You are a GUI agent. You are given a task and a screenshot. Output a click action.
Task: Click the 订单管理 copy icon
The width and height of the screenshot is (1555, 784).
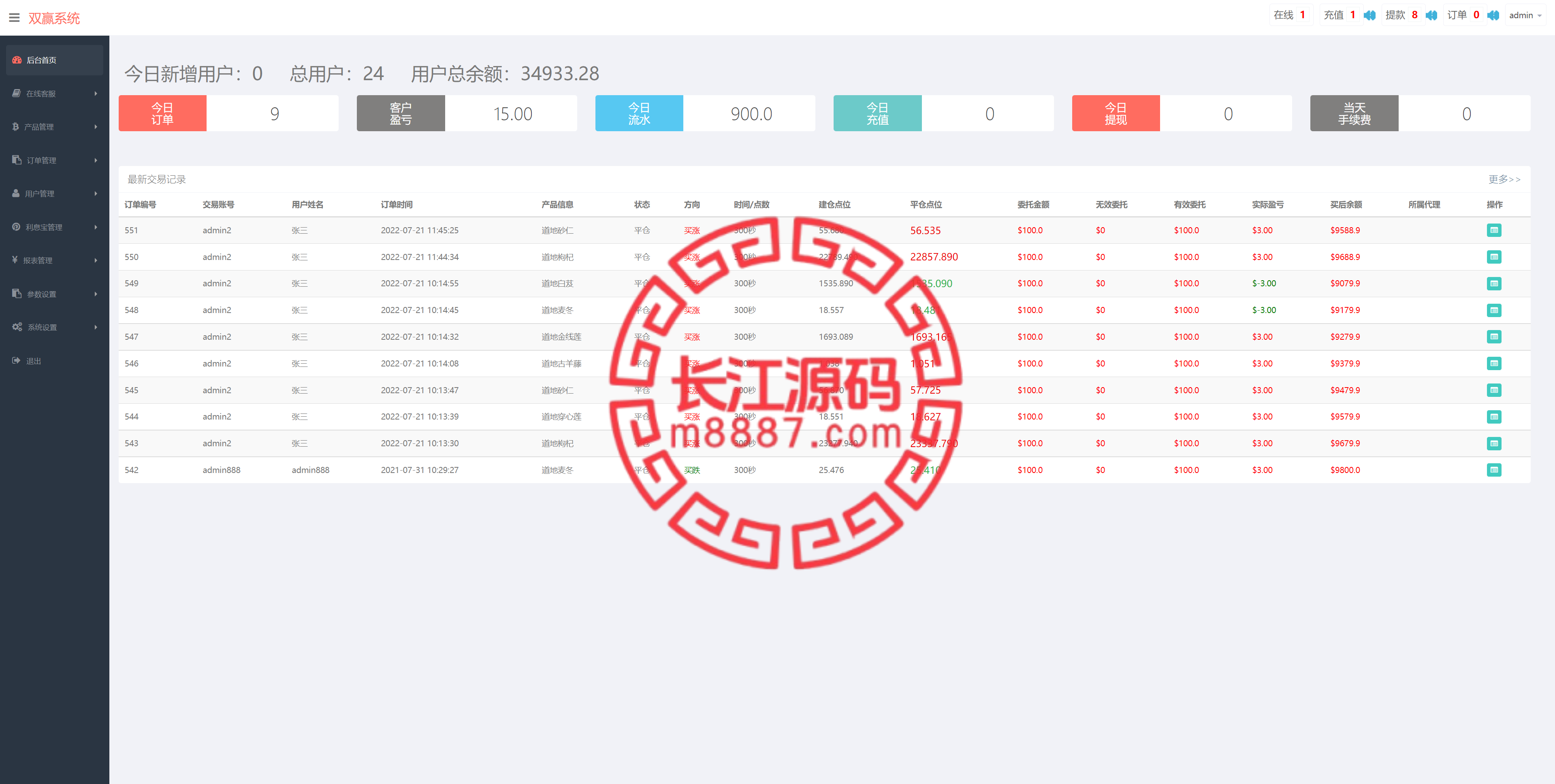coord(17,160)
